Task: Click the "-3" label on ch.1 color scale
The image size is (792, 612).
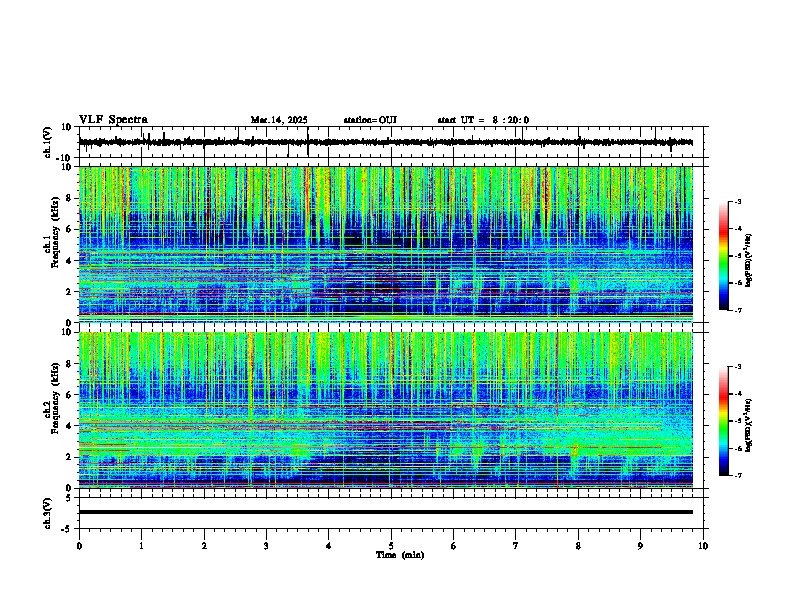Action: pos(737,201)
